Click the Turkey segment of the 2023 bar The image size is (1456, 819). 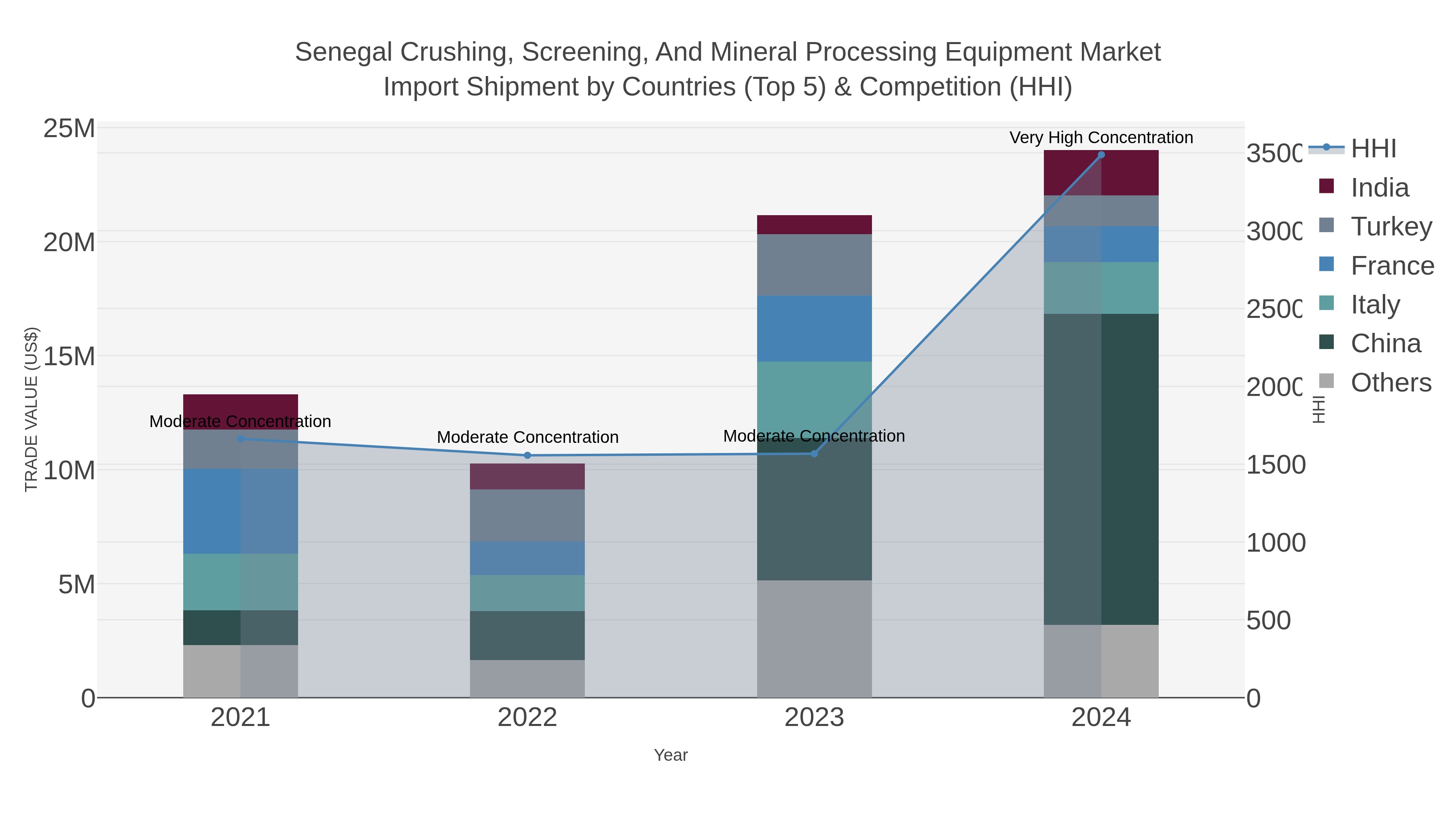tap(815, 265)
